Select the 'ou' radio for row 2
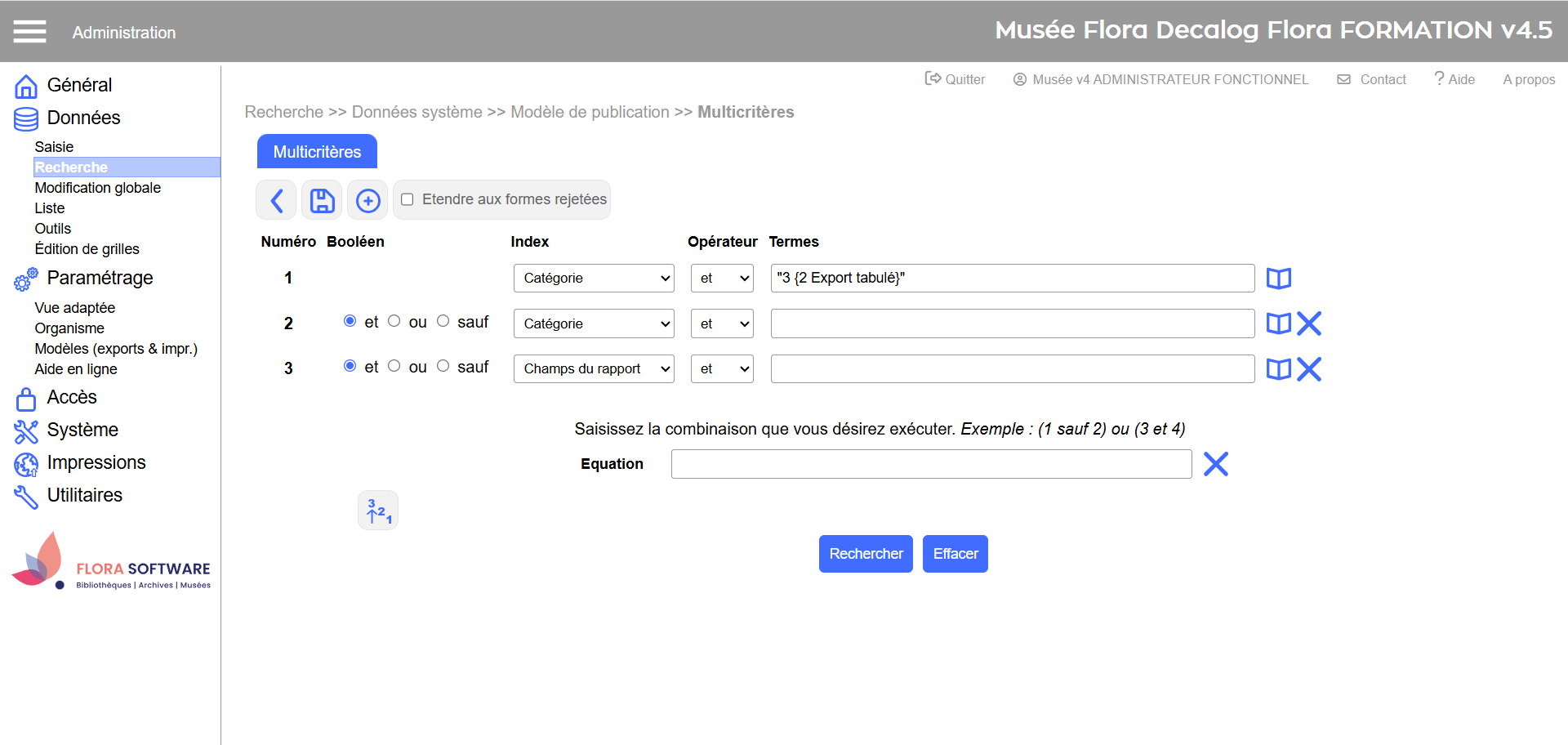Screen dimensions: 1568x745 pyautogui.click(x=394, y=321)
